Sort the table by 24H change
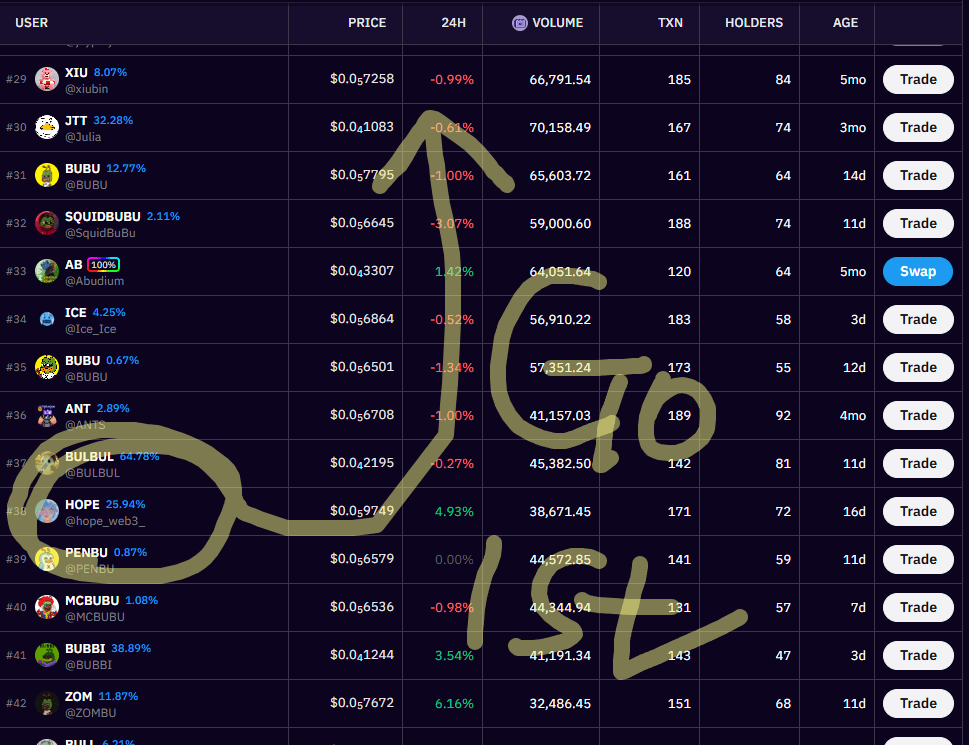Image resolution: width=969 pixels, height=745 pixels. (453, 23)
